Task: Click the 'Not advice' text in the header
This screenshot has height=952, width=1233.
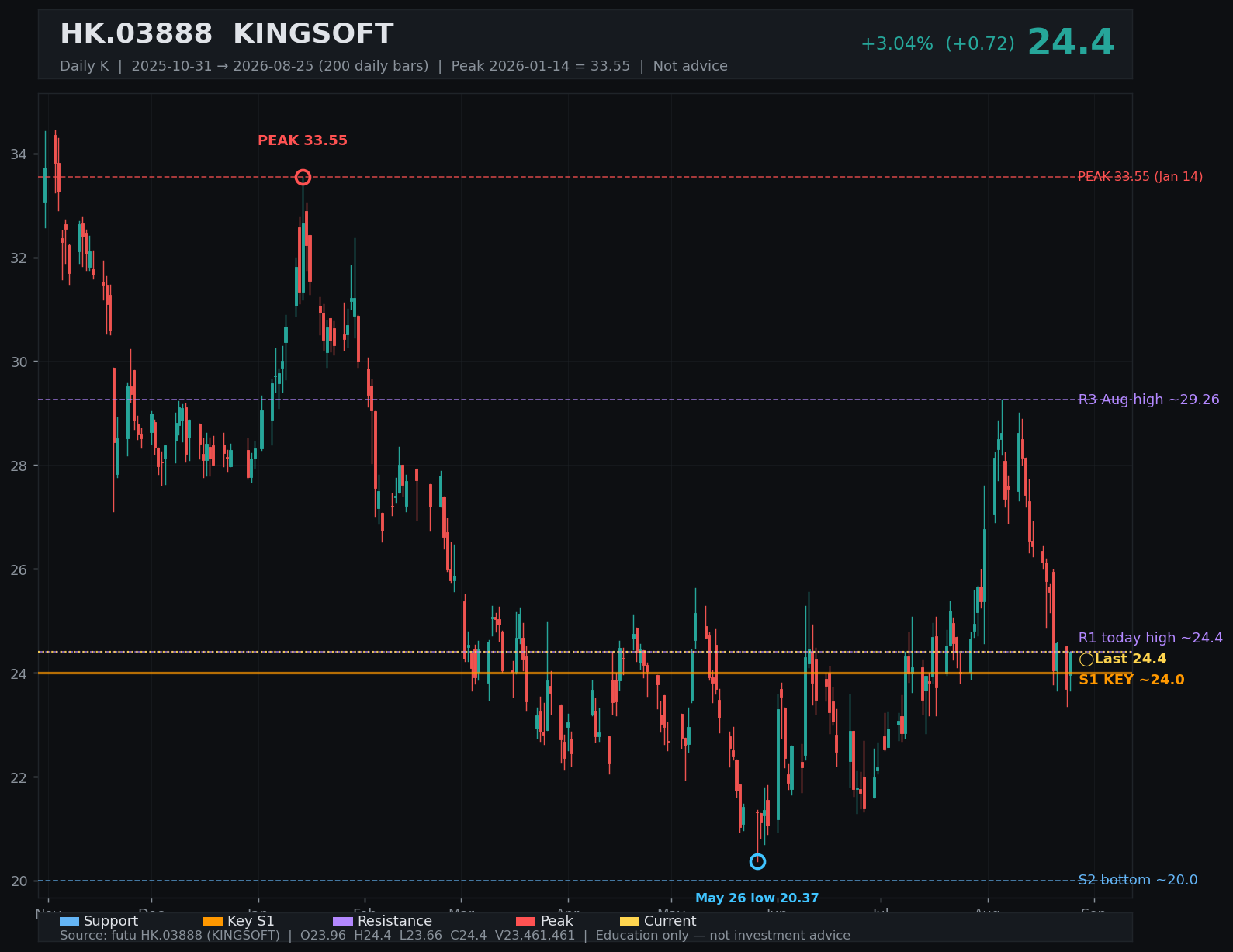Action: point(691,66)
